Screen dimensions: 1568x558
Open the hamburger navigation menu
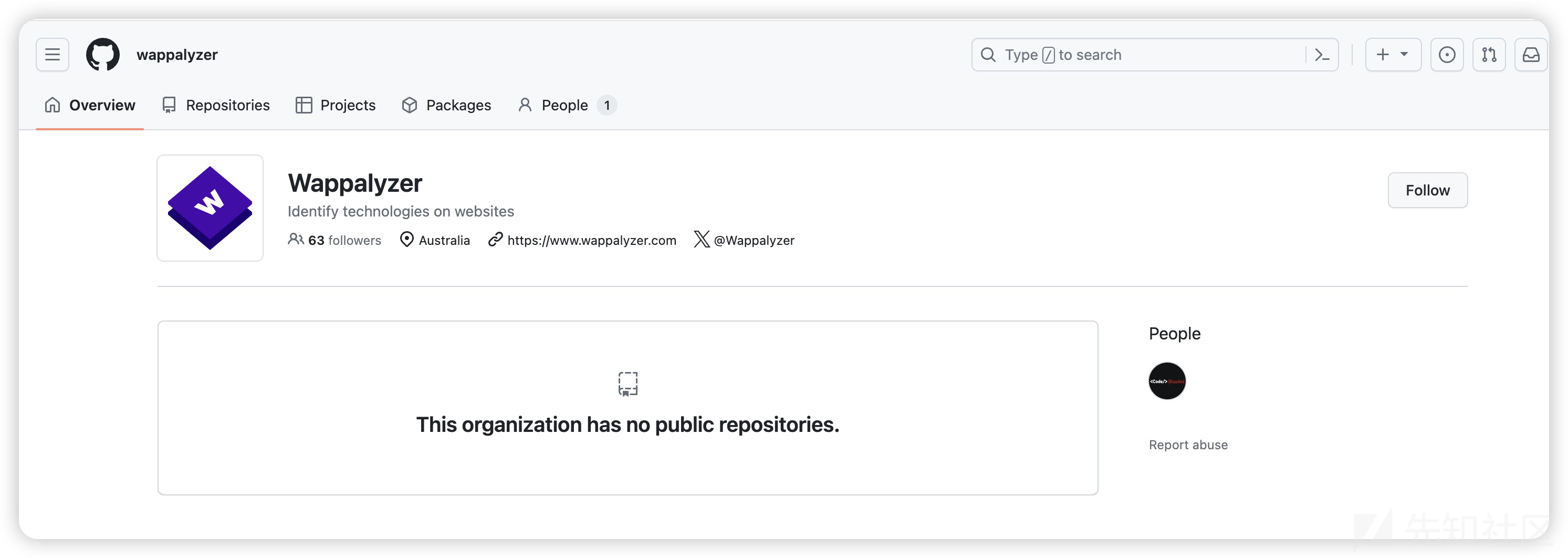[x=53, y=55]
